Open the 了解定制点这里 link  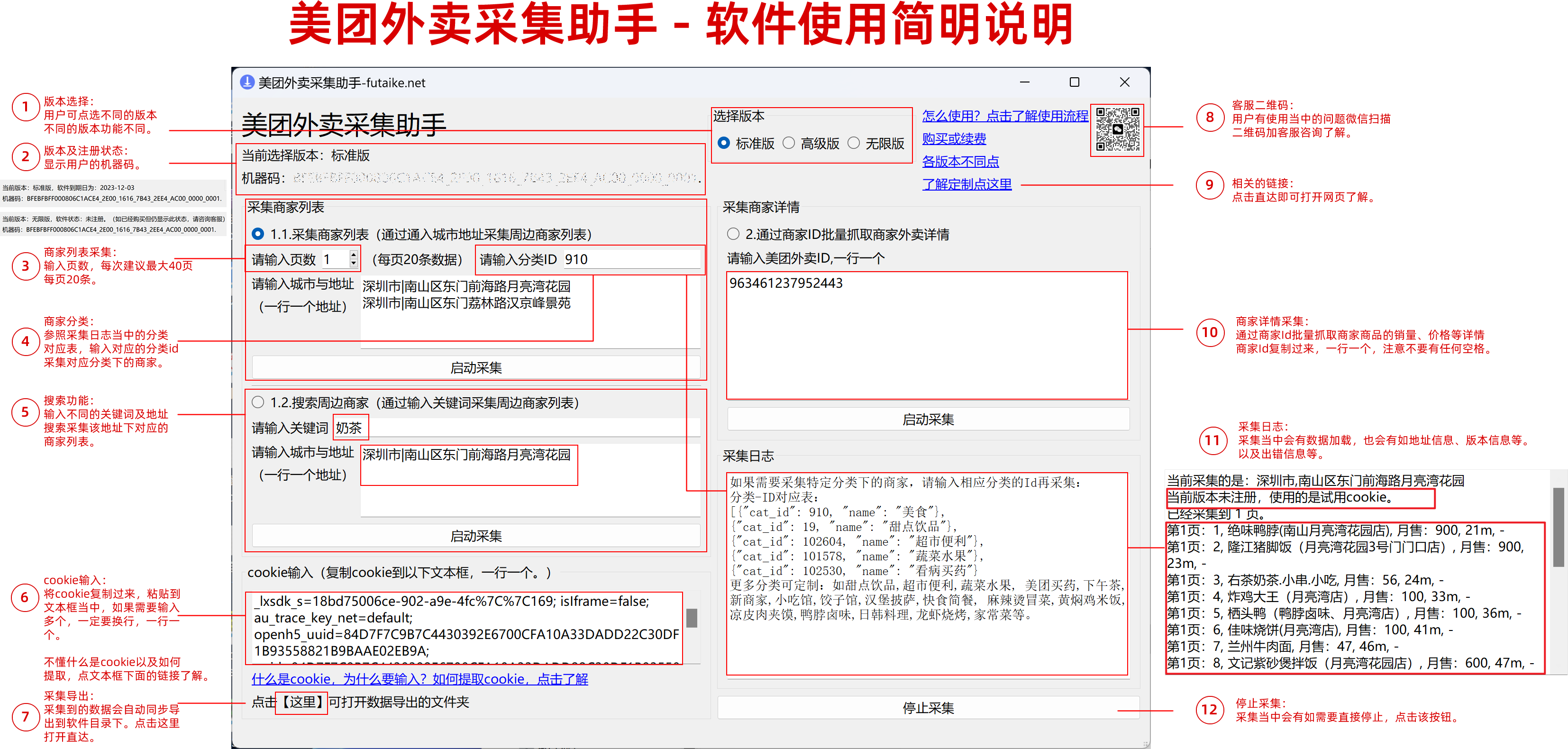coord(966,184)
